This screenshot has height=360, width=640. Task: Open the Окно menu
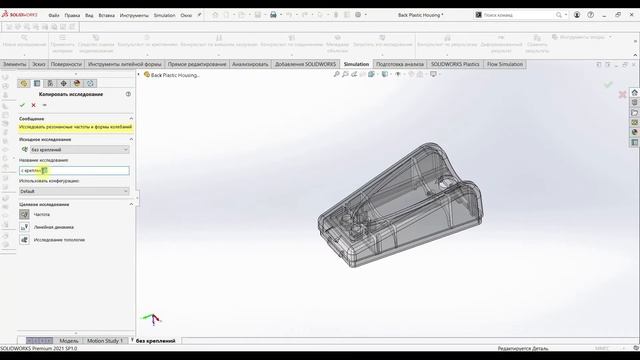pyautogui.click(x=186, y=15)
